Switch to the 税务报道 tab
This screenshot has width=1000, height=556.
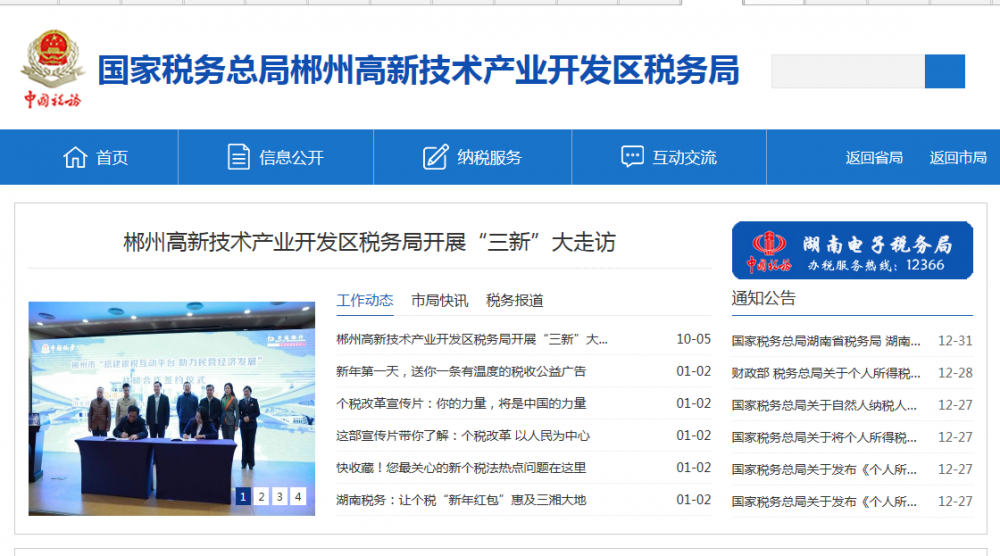coord(515,300)
